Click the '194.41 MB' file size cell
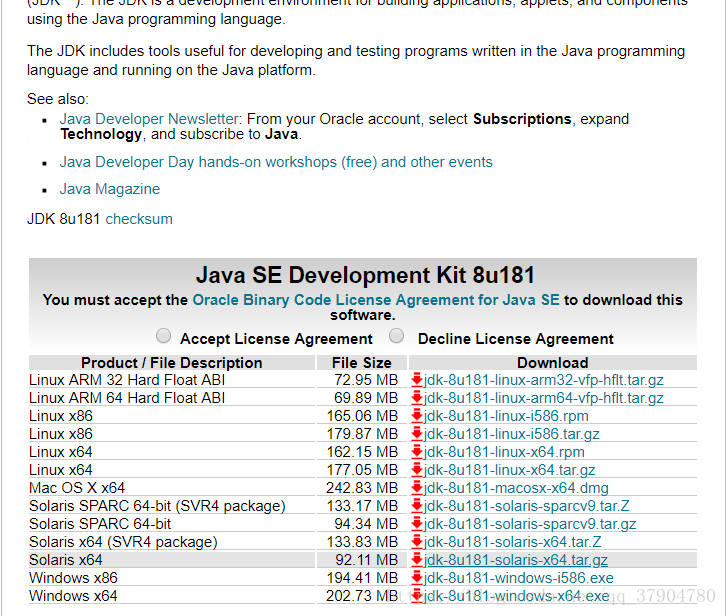Screen dimensions: 727x616 (362, 578)
